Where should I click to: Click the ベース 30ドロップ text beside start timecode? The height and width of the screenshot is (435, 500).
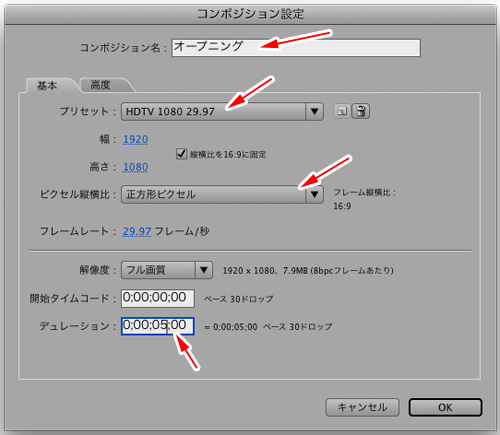239,299
